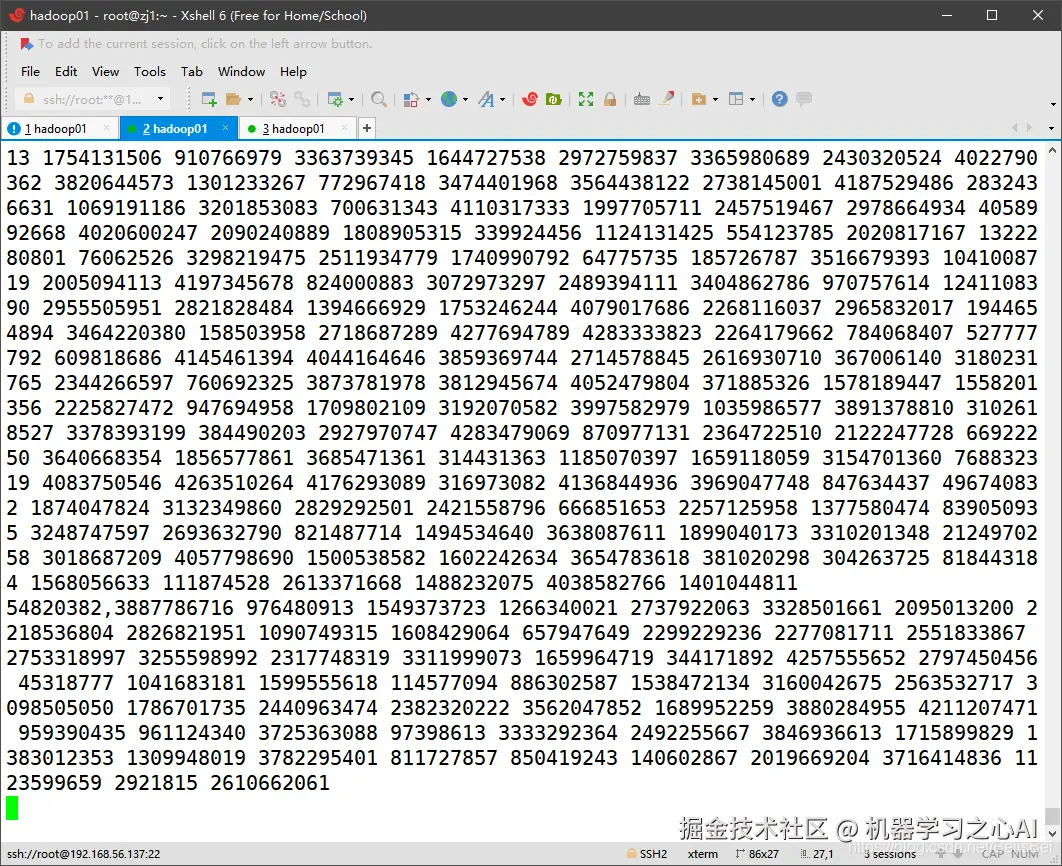The width and height of the screenshot is (1062, 866).
Task: Expand the address bar dropdown arrow
Action: [x=161, y=99]
